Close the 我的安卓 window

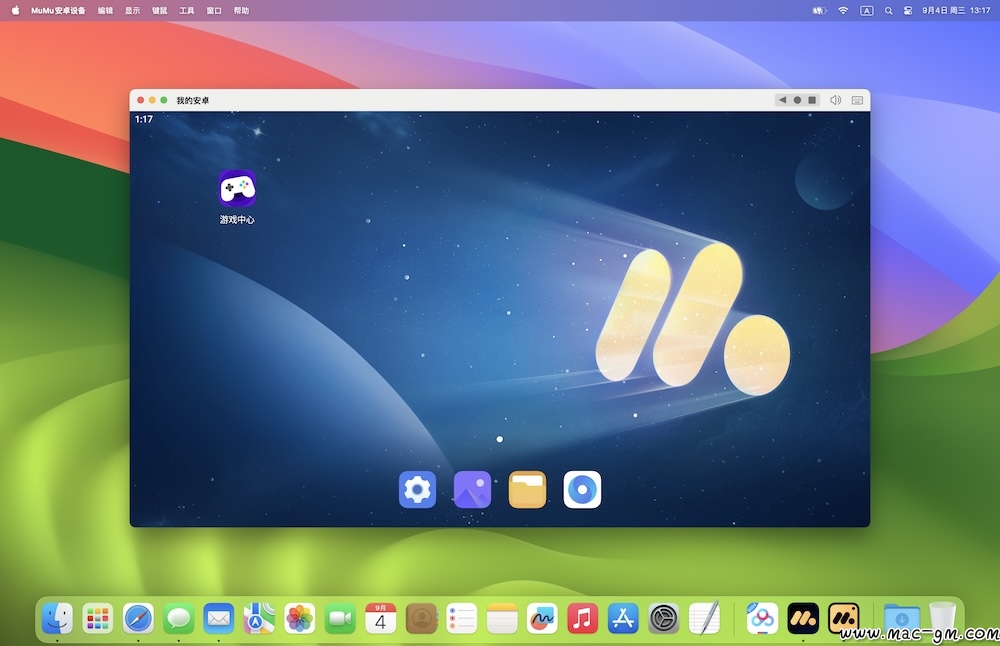pos(140,100)
